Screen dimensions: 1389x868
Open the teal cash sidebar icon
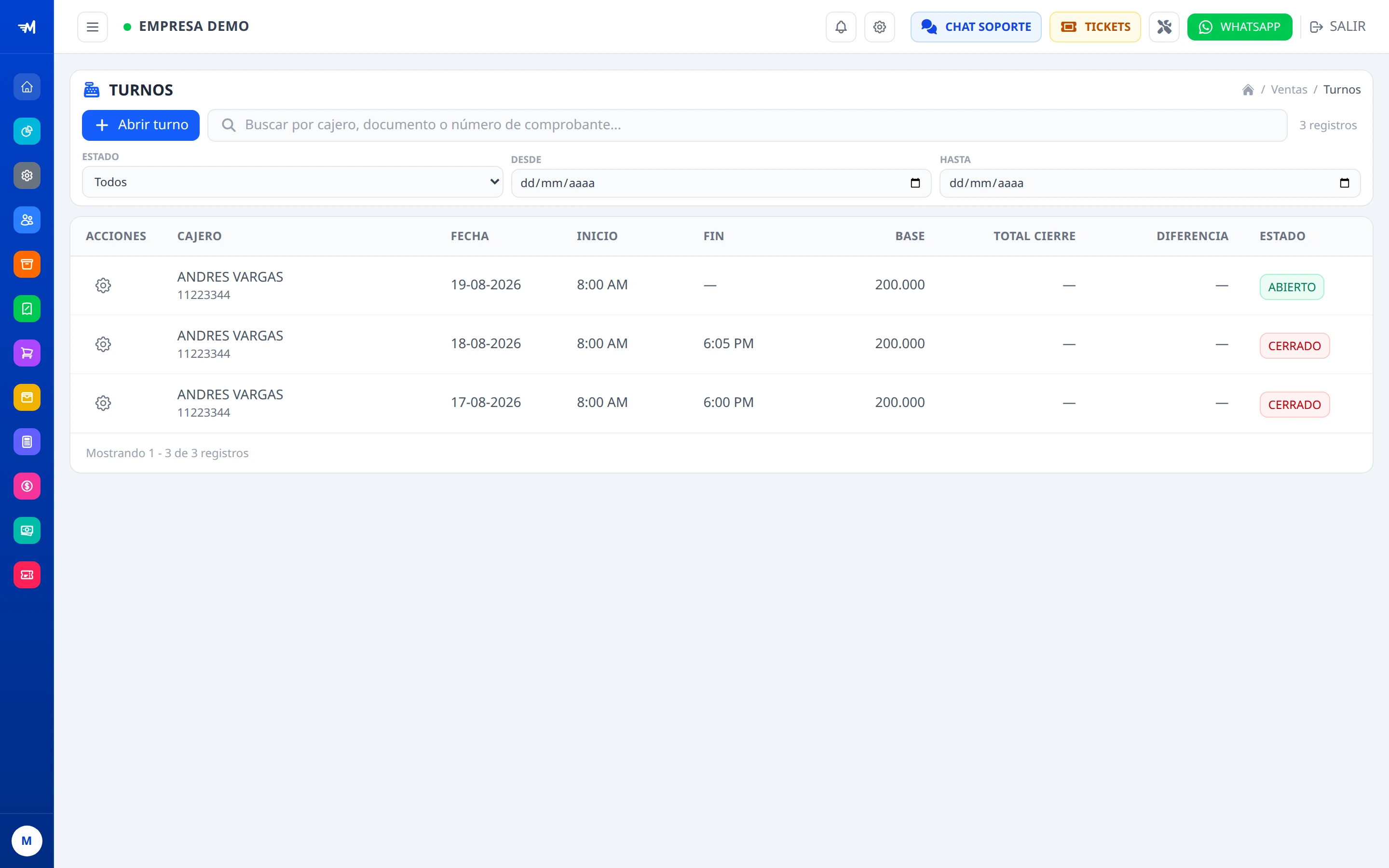[27, 530]
